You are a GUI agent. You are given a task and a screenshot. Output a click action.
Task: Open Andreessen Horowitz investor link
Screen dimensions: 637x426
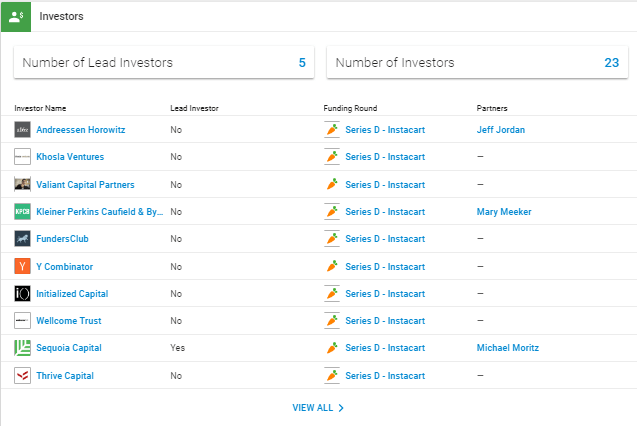tap(80, 130)
